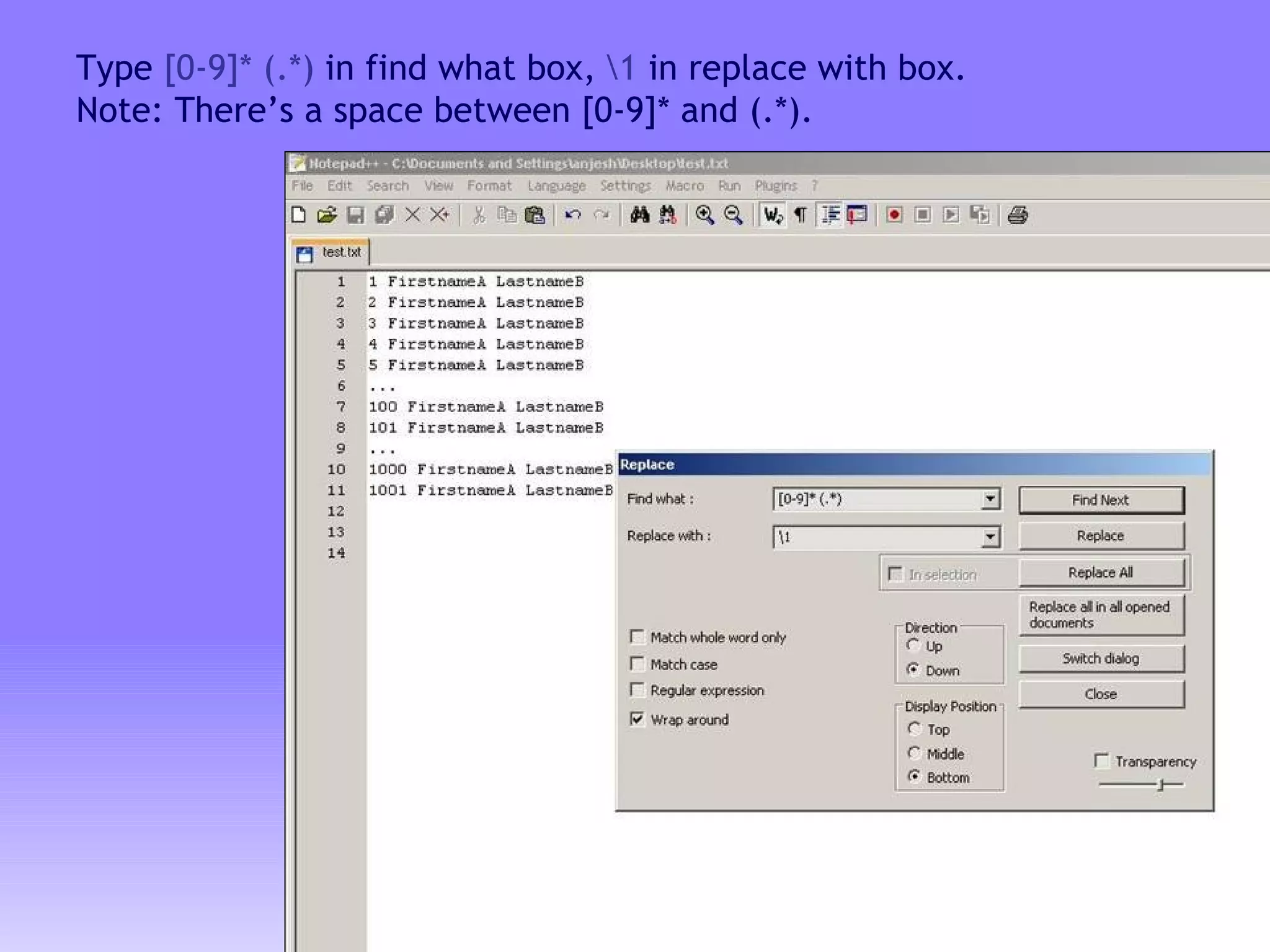This screenshot has height=952, width=1270.
Task: Enable the Match case checkbox
Action: pyautogui.click(x=637, y=664)
